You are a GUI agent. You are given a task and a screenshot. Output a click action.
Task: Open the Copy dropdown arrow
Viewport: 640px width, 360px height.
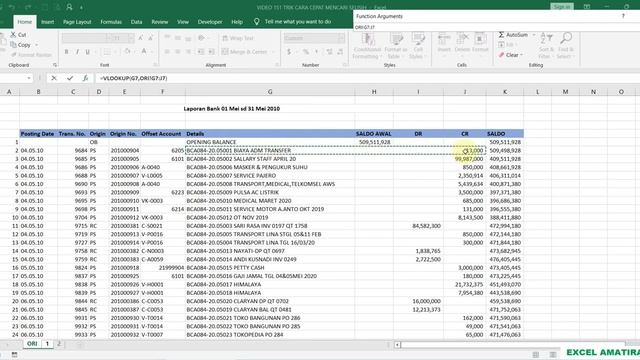36,45
